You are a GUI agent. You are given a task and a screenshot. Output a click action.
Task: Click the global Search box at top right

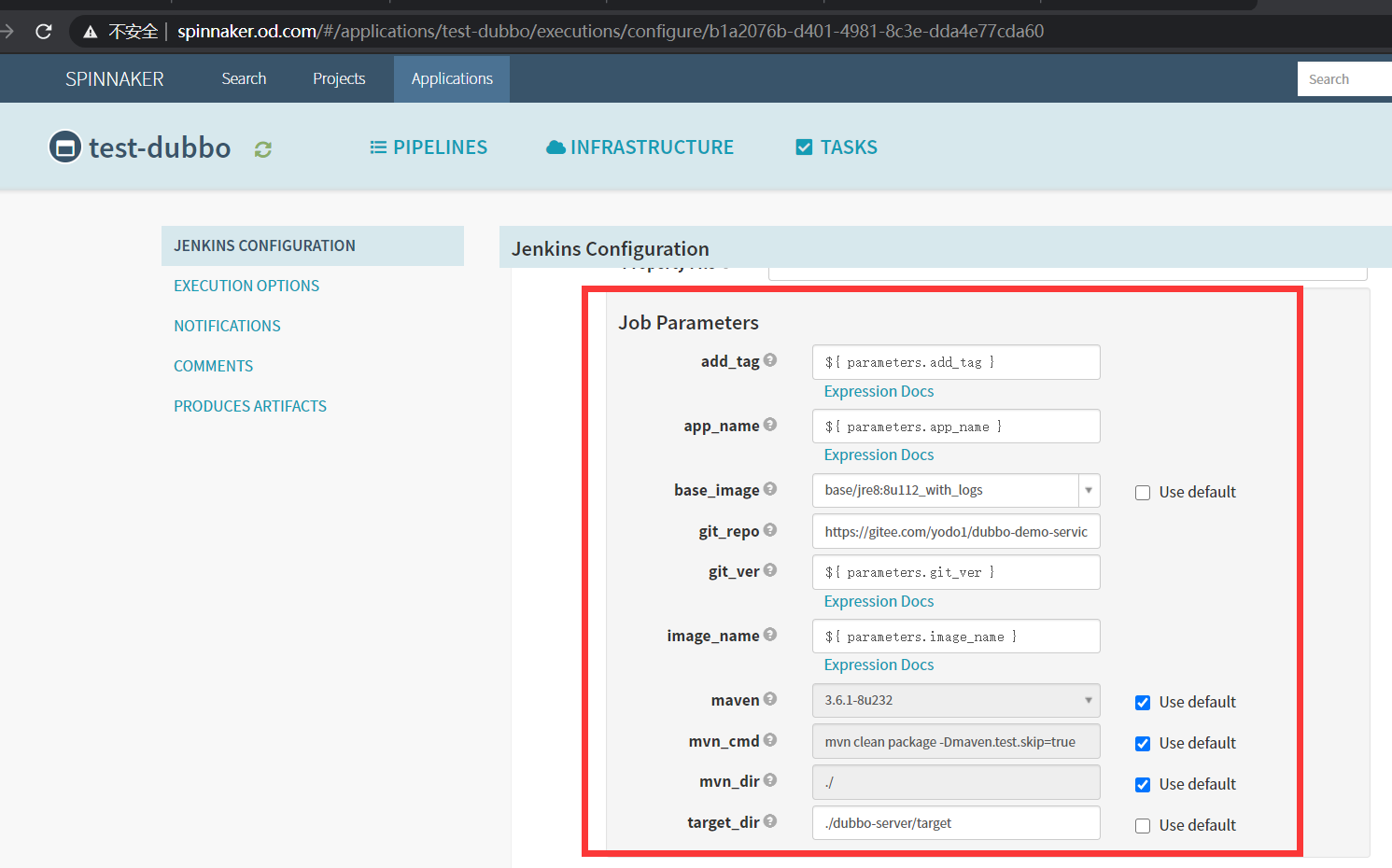tap(1344, 79)
